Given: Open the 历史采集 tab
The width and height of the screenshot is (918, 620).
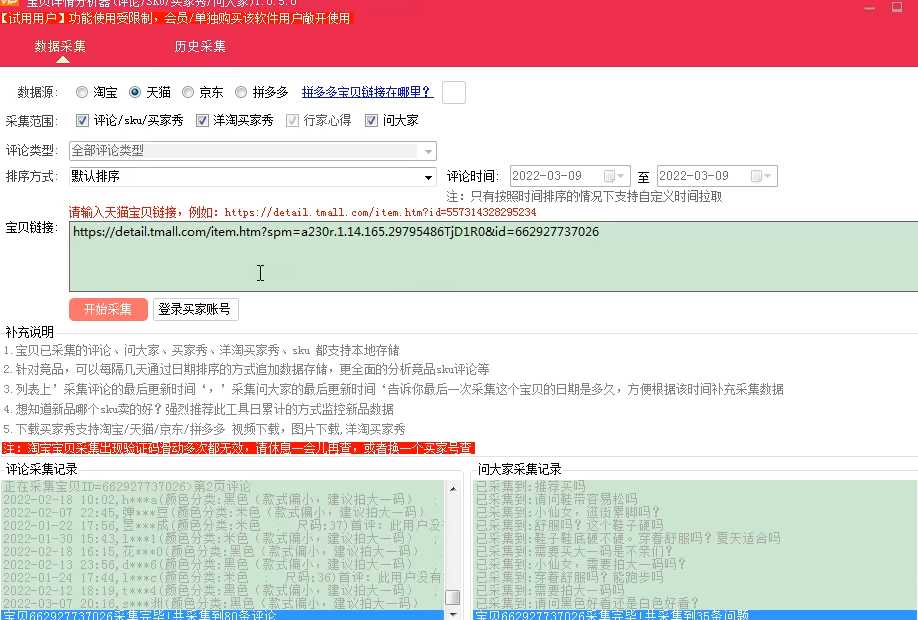Looking at the screenshot, I should pos(200,46).
